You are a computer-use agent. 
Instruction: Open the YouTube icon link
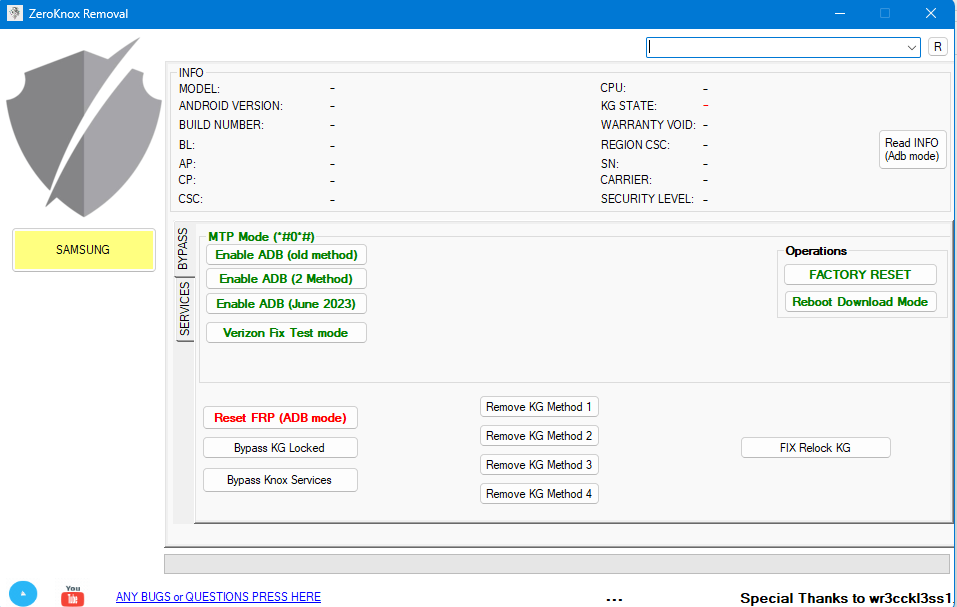[73, 595]
